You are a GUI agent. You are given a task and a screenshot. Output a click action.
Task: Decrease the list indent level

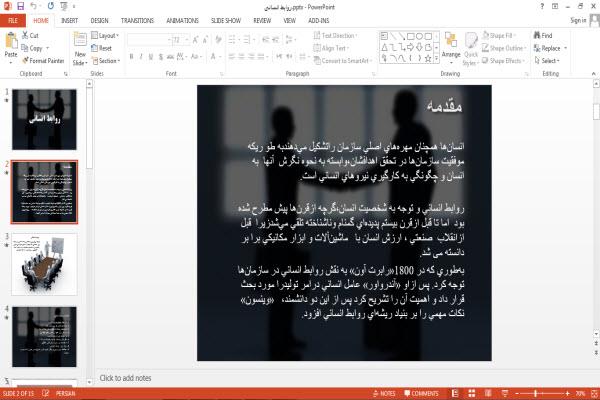click(266, 39)
